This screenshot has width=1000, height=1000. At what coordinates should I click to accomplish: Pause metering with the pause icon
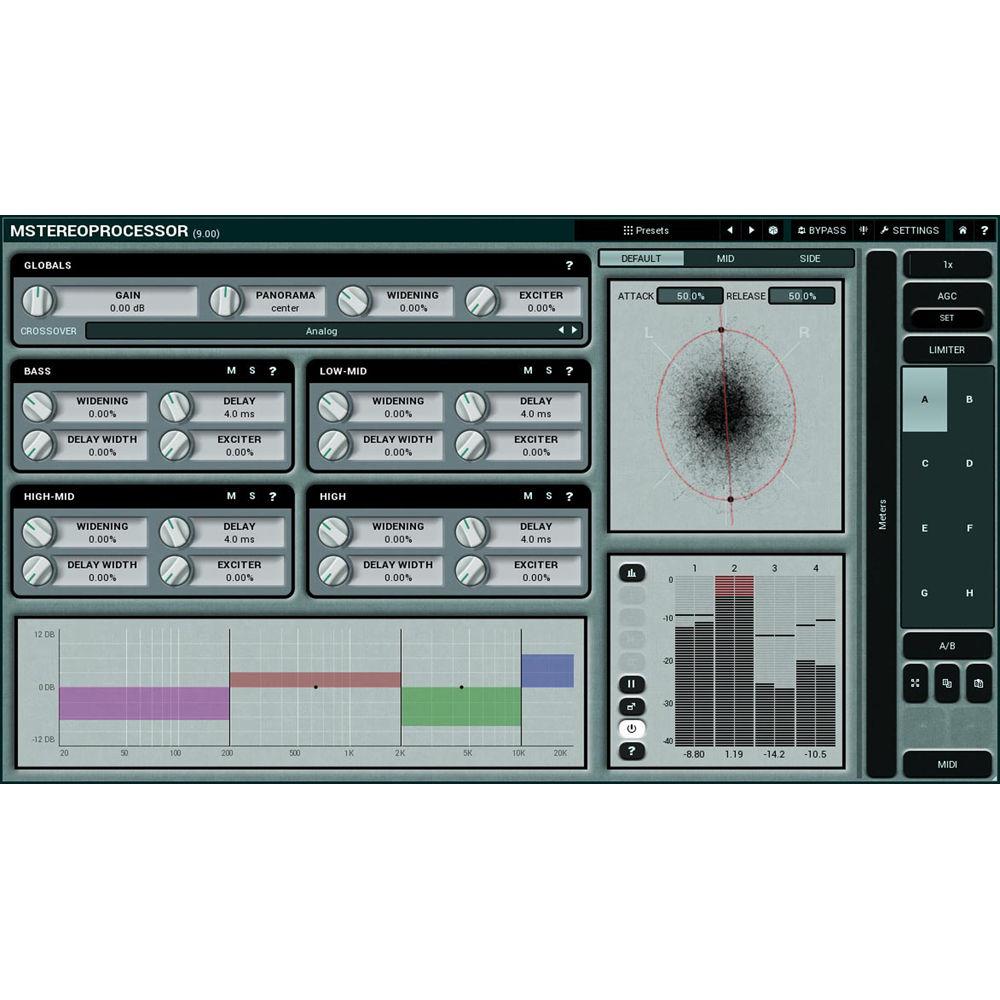pos(632,683)
